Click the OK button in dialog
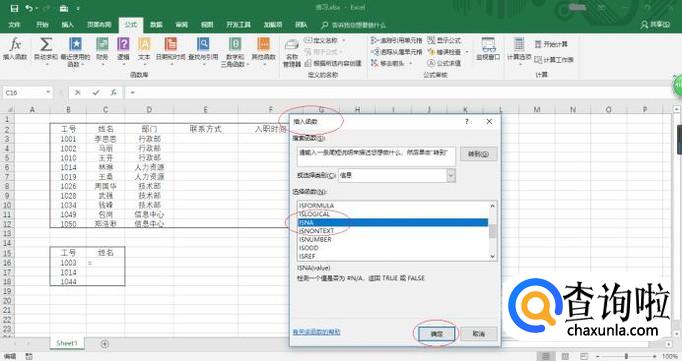The height and width of the screenshot is (361, 682). (436, 334)
